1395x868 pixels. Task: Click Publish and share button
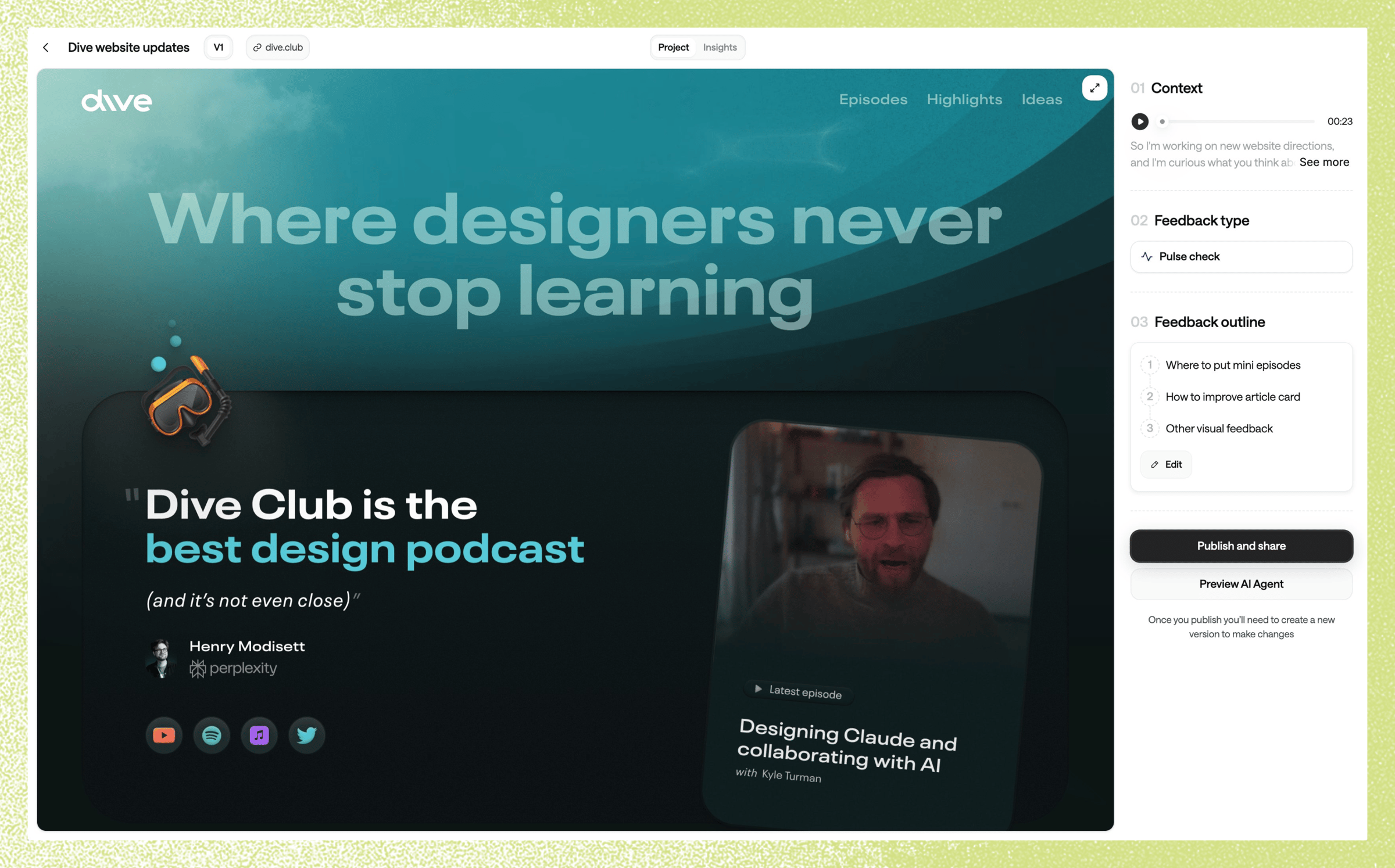[1241, 546]
